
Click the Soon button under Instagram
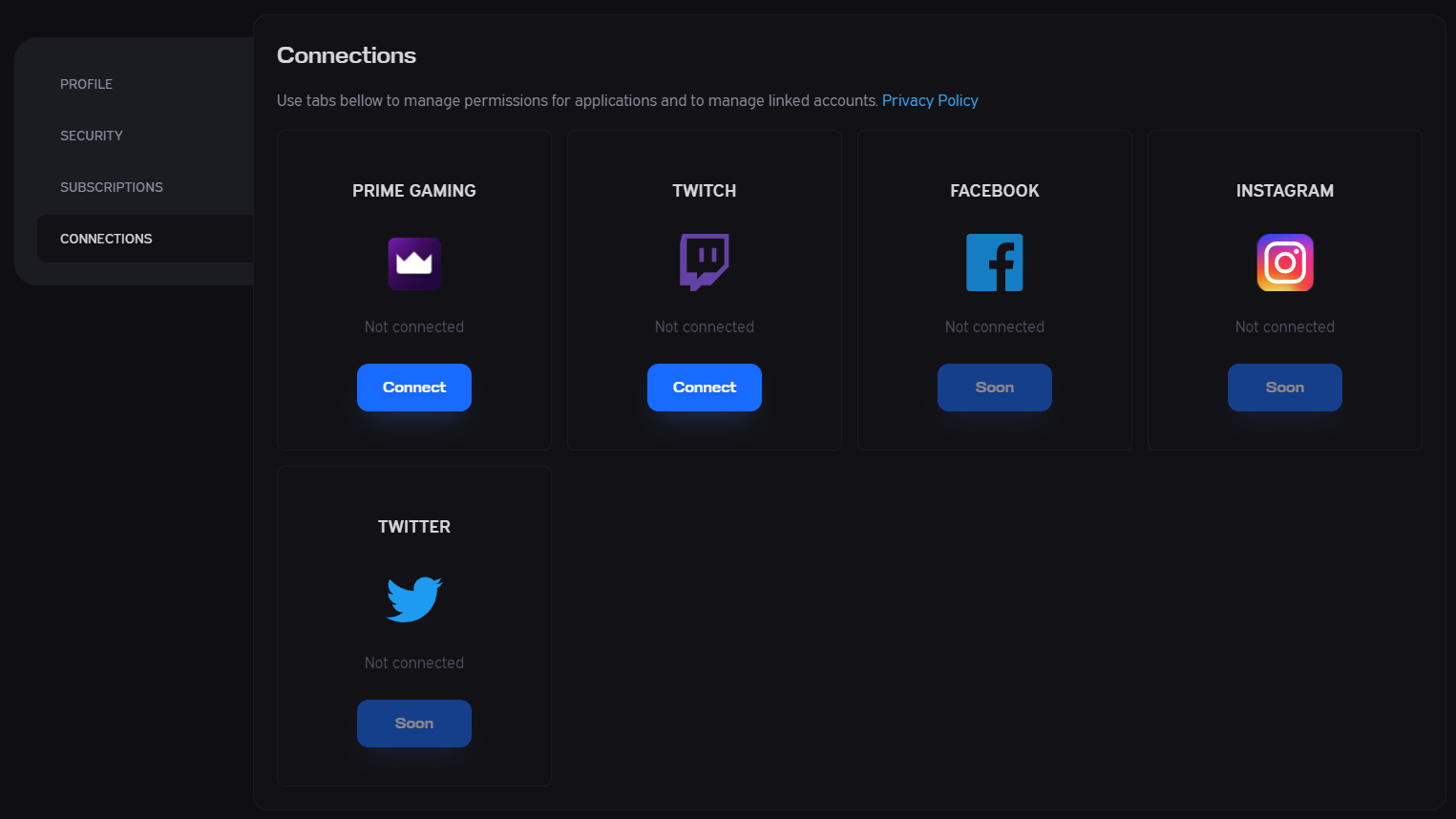(1285, 388)
